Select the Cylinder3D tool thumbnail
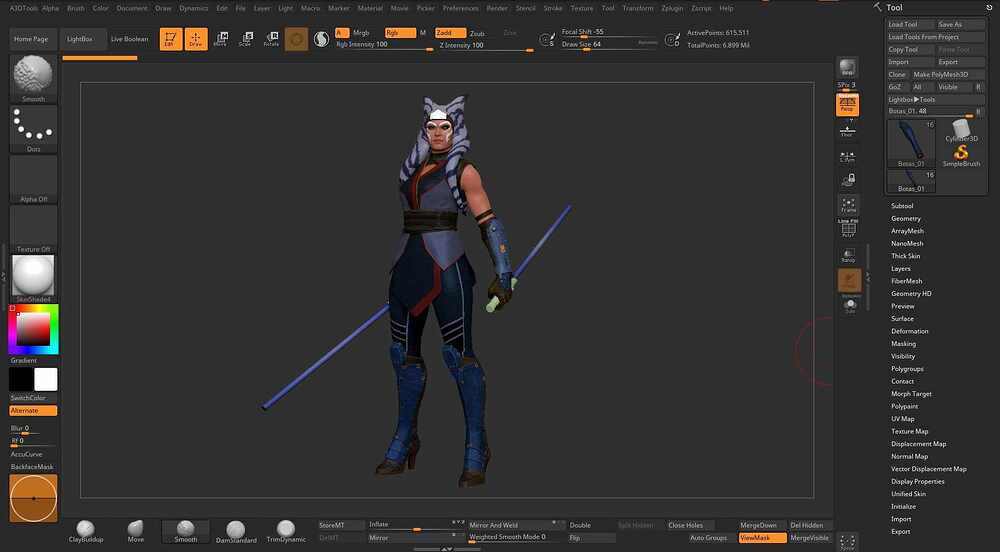This screenshot has width=1000, height=552. [961, 131]
